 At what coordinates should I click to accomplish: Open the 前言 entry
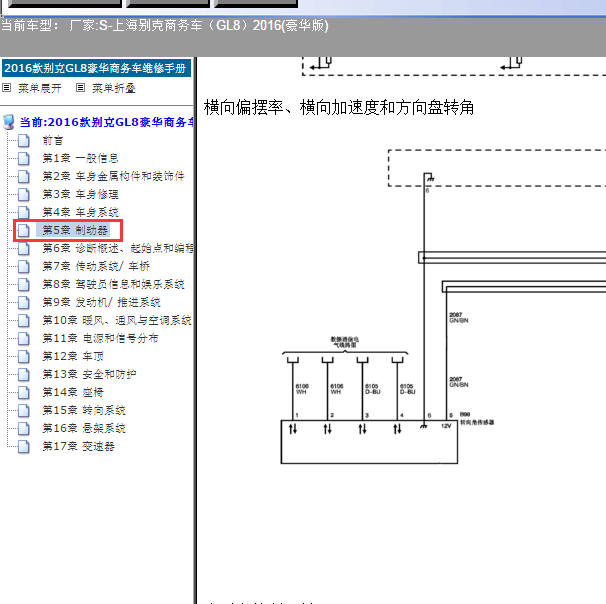53,140
